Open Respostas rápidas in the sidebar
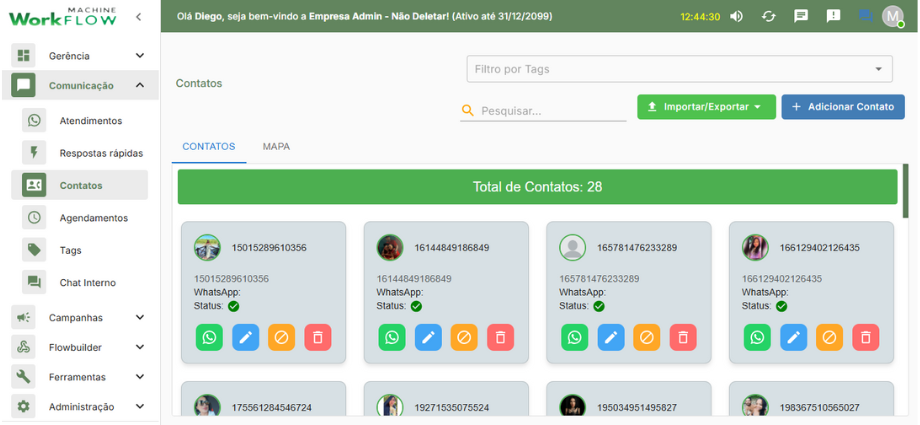920x425 pixels. 100,153
